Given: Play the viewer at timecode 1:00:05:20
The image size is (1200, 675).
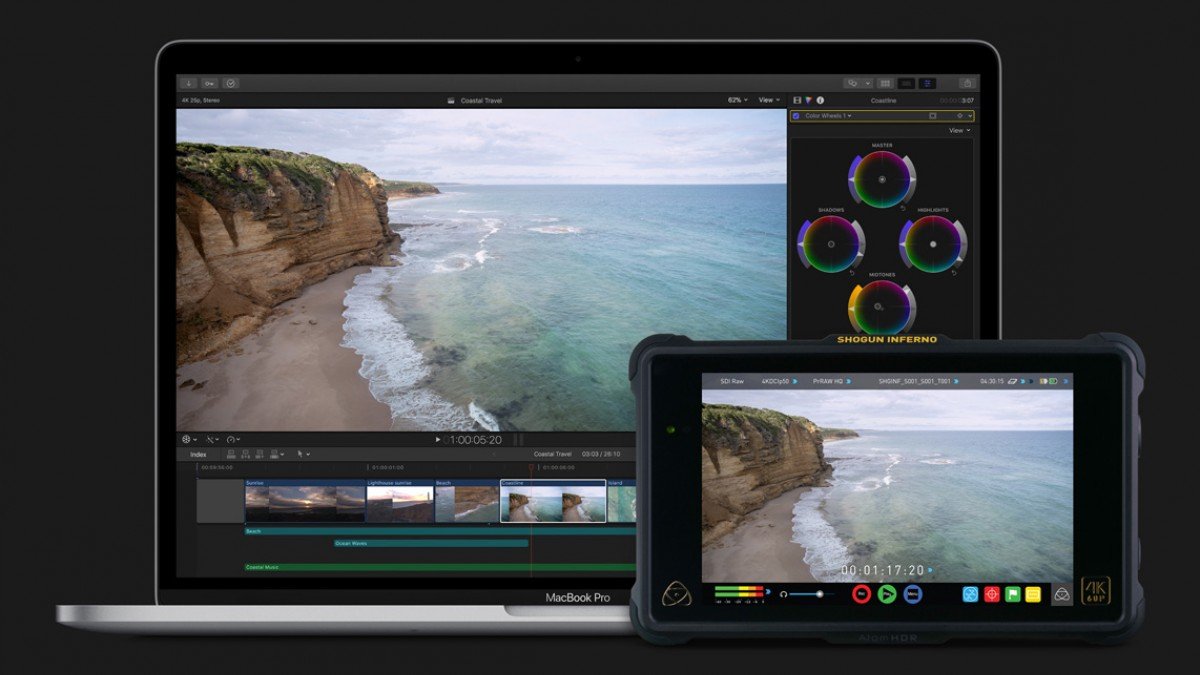Looking at the screenshot, I should 438,439.
